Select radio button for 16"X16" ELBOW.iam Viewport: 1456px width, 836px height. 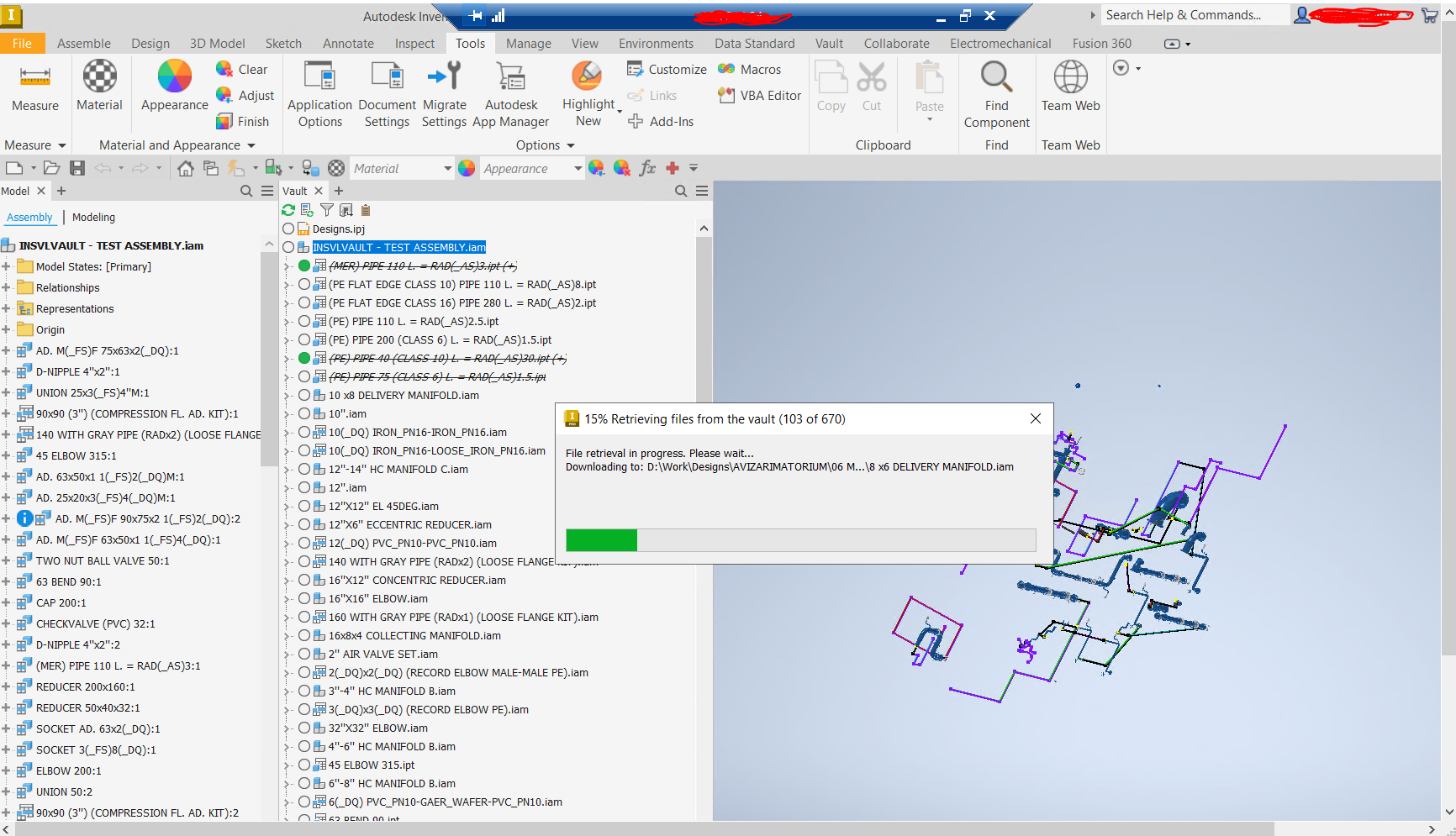304,598
